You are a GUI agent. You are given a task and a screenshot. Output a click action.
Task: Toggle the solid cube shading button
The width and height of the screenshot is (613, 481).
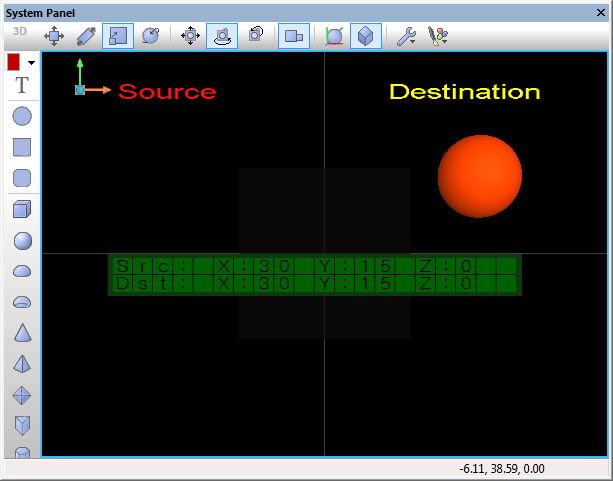pos(366,36)
